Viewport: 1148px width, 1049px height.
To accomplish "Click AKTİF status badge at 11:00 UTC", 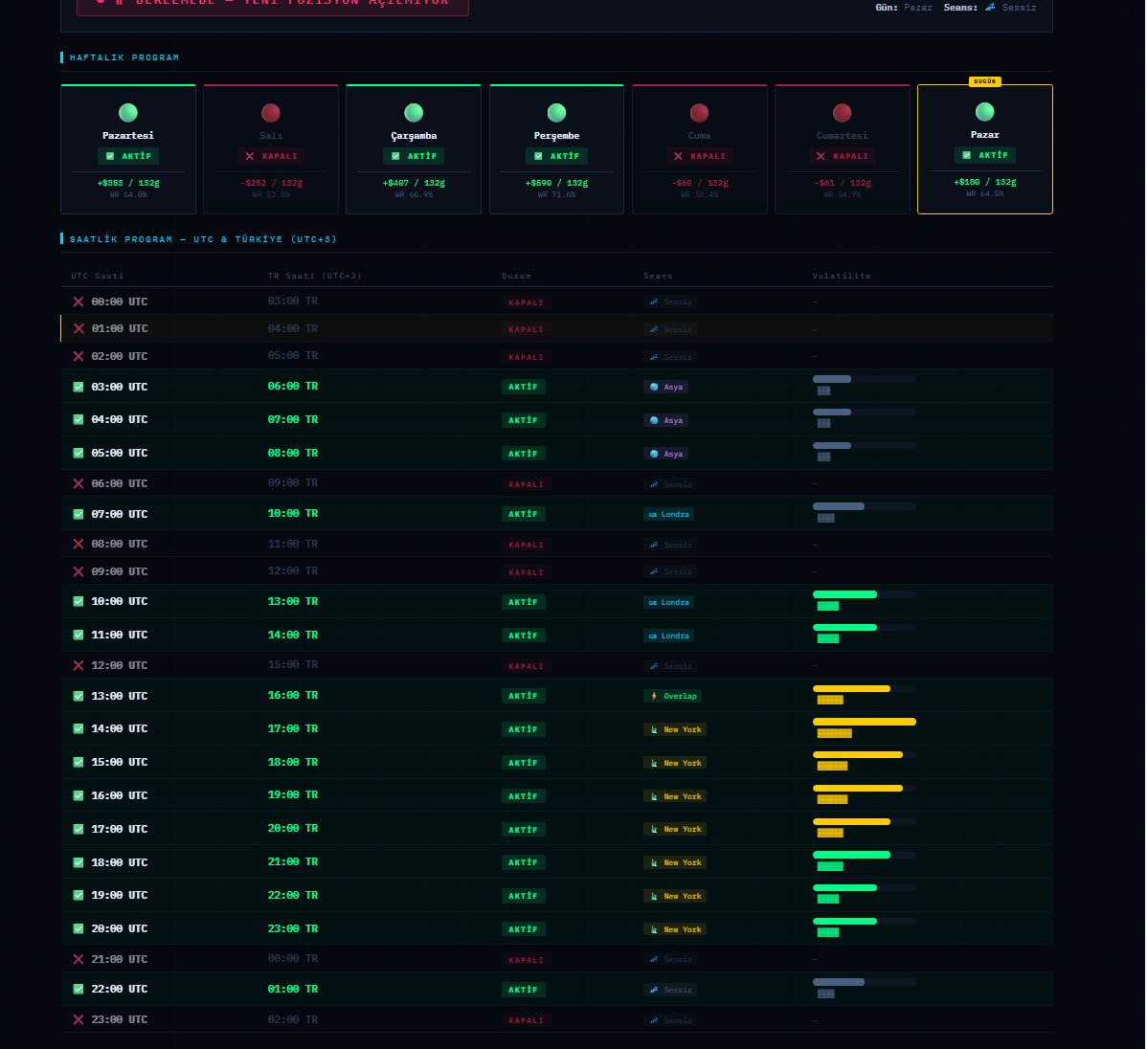I will click(x=524, y=636).
